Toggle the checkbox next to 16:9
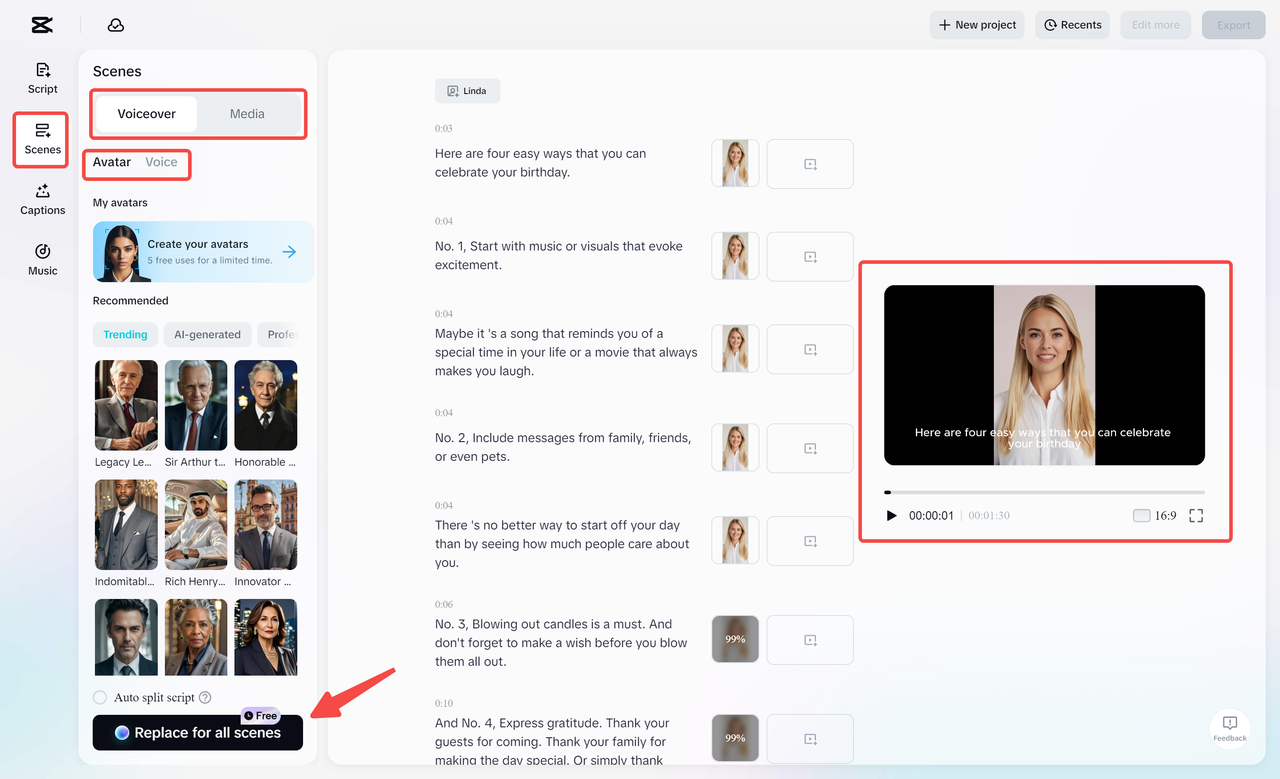1280x779 pixels. 1139,515
